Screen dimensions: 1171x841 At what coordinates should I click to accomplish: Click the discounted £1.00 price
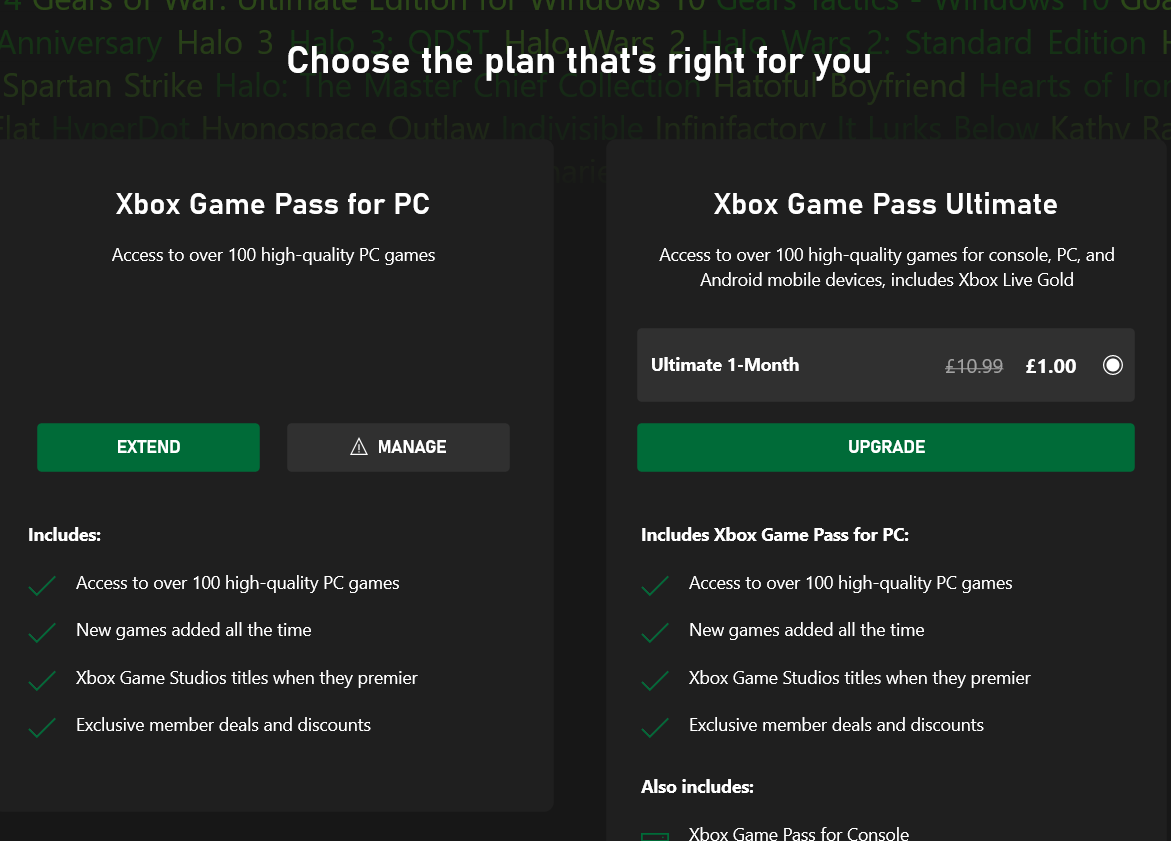click(1051, 366)
